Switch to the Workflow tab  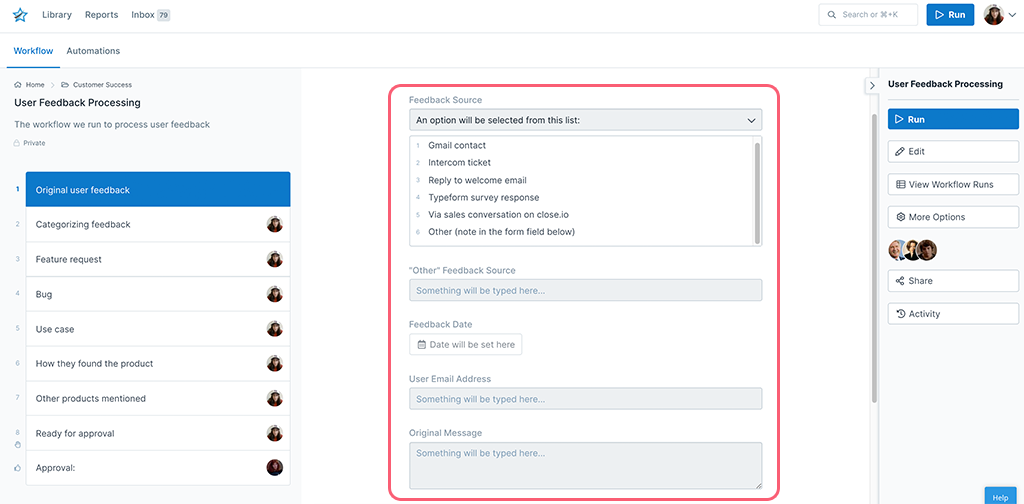pos(33,51)
